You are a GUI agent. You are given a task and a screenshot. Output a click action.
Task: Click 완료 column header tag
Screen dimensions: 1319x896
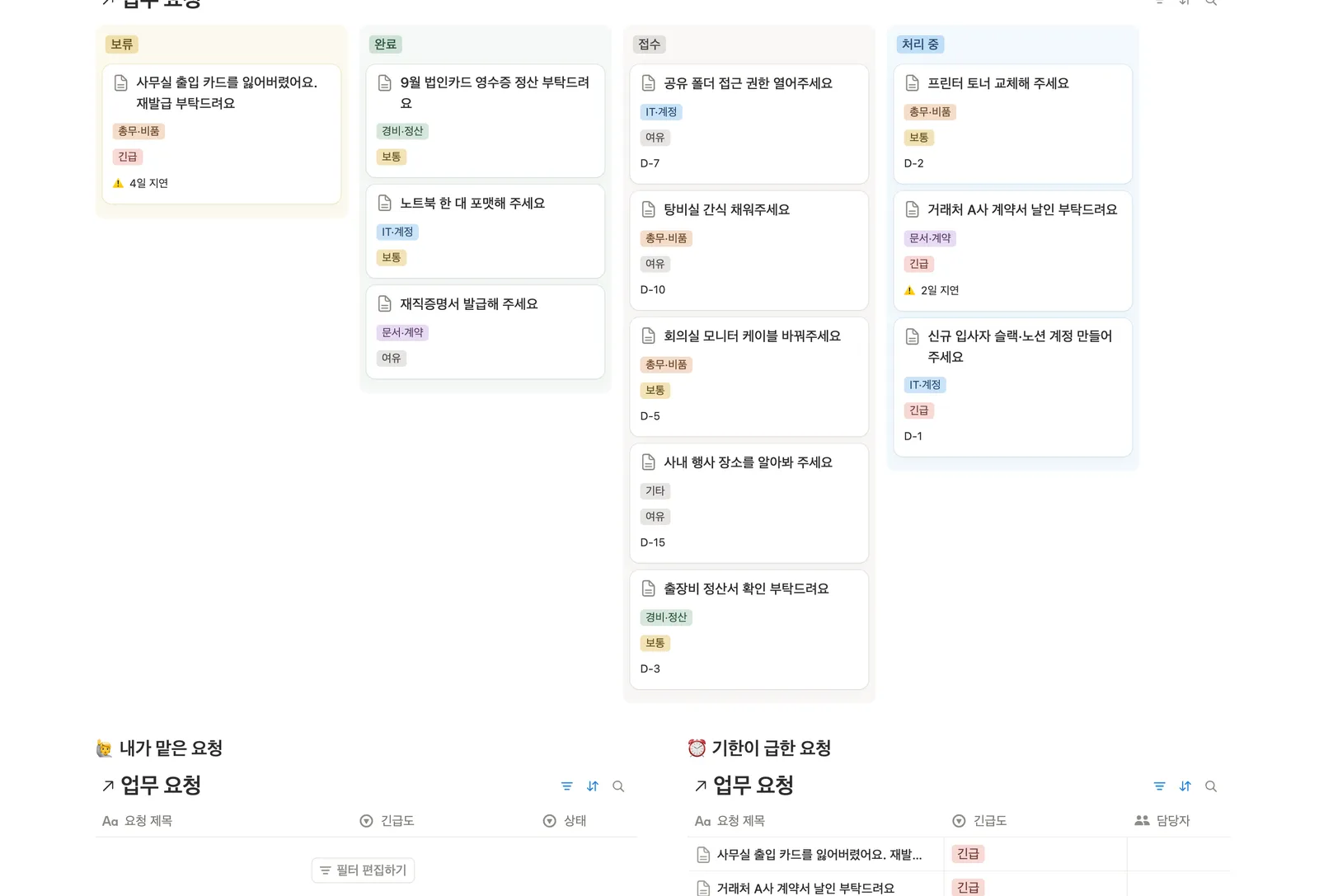click(x=386, y=45)
